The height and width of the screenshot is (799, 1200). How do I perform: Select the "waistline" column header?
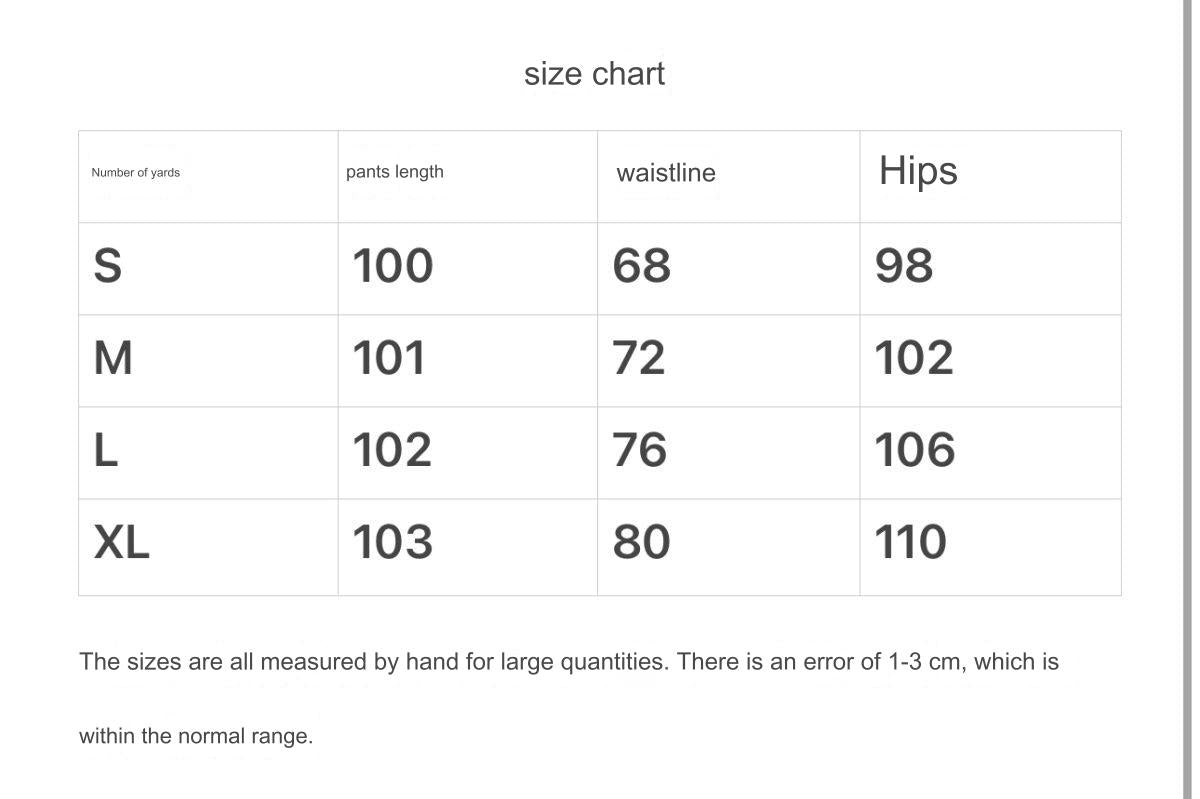(666, 173)
